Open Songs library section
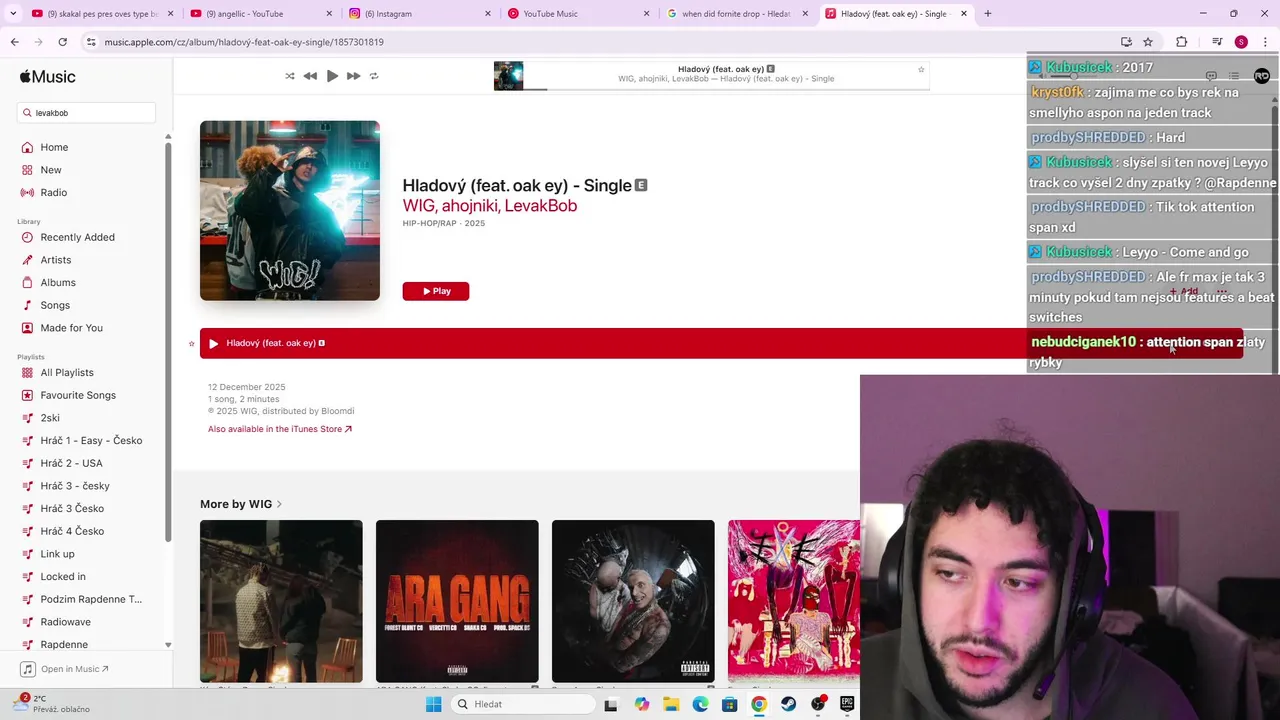 click(x=55, y=305)
